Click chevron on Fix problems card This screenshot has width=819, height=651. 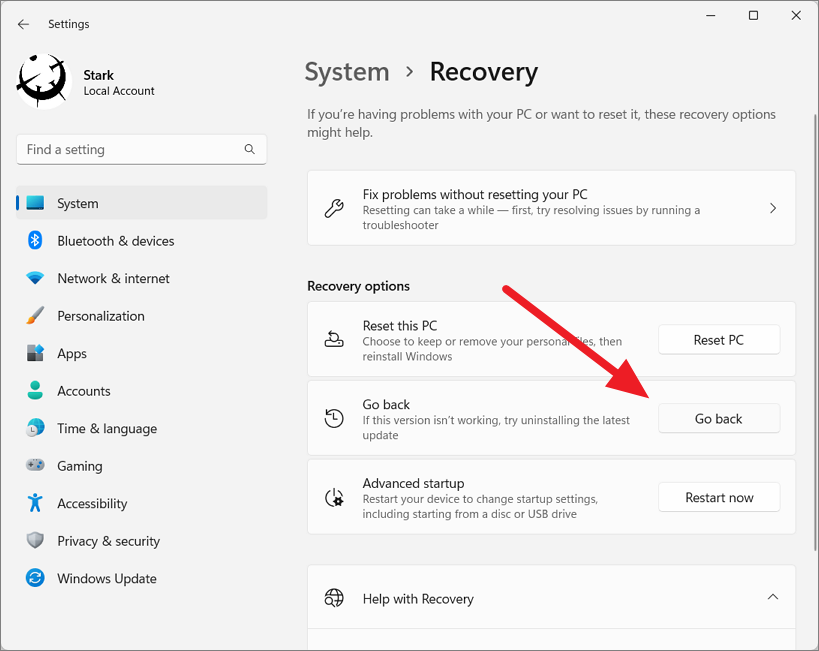point(773,208)
